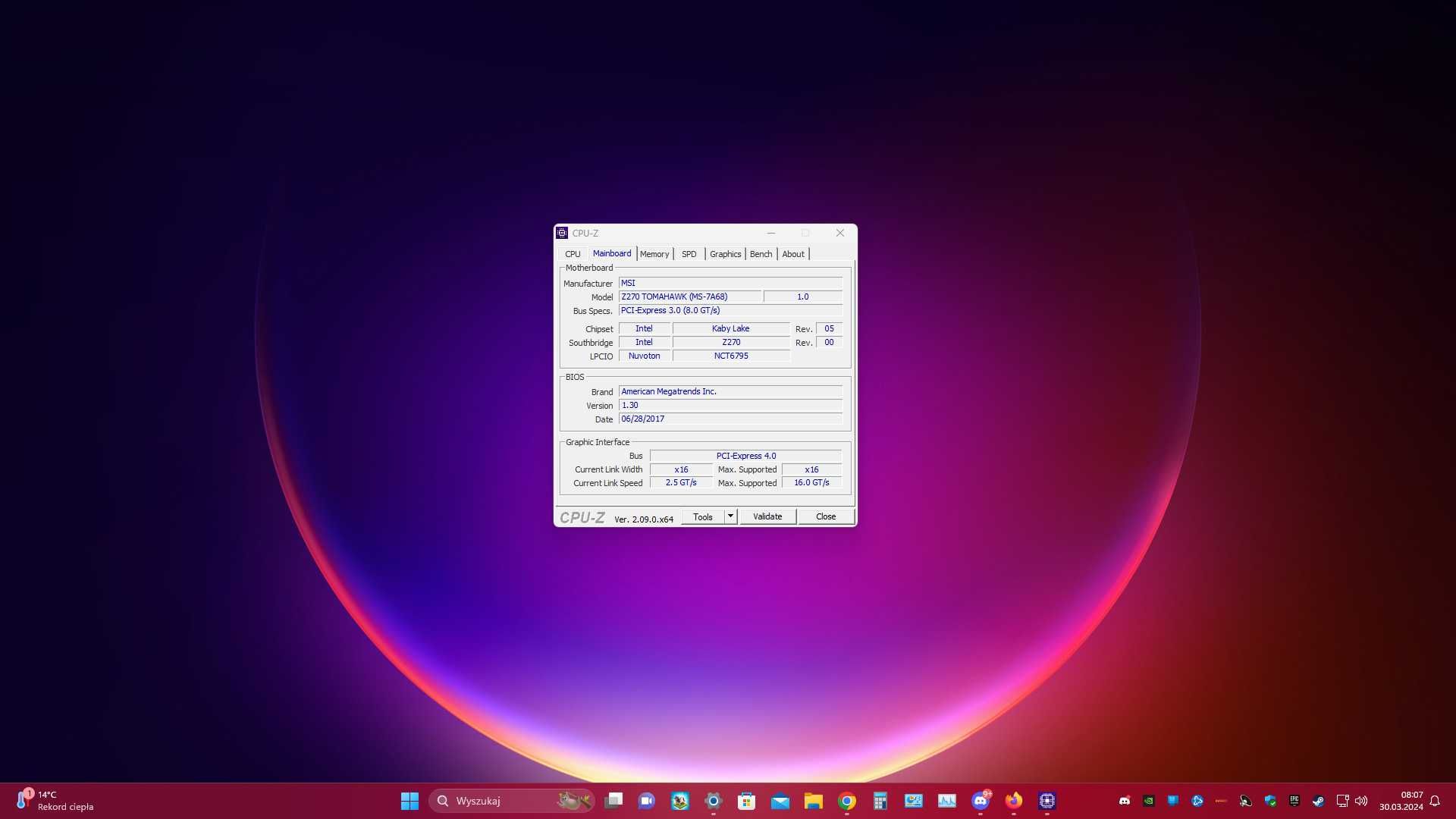Click the speaker/audio manager tray icon
Screen dimensions: 1456x819
click(x=1246, y=801)
